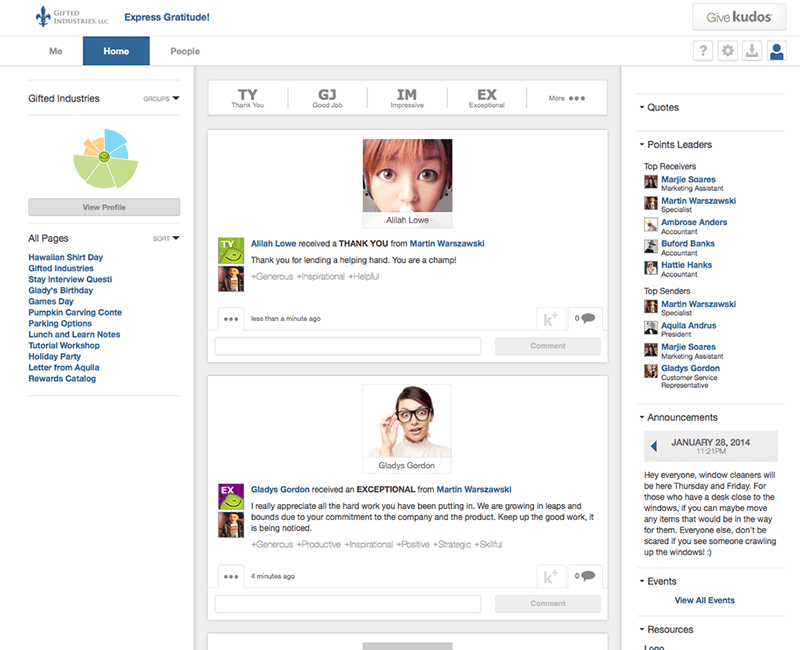Open the Hawaiian Shirt Day page

click(x=66, y=257)
